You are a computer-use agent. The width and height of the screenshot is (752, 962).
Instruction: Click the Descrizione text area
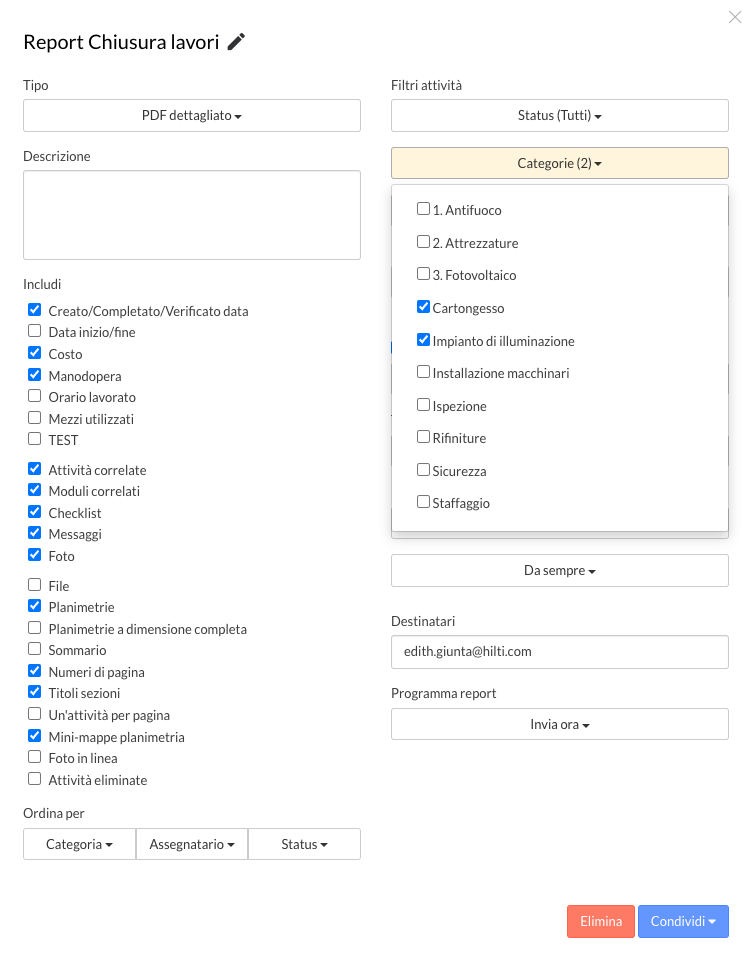[192, 215]
